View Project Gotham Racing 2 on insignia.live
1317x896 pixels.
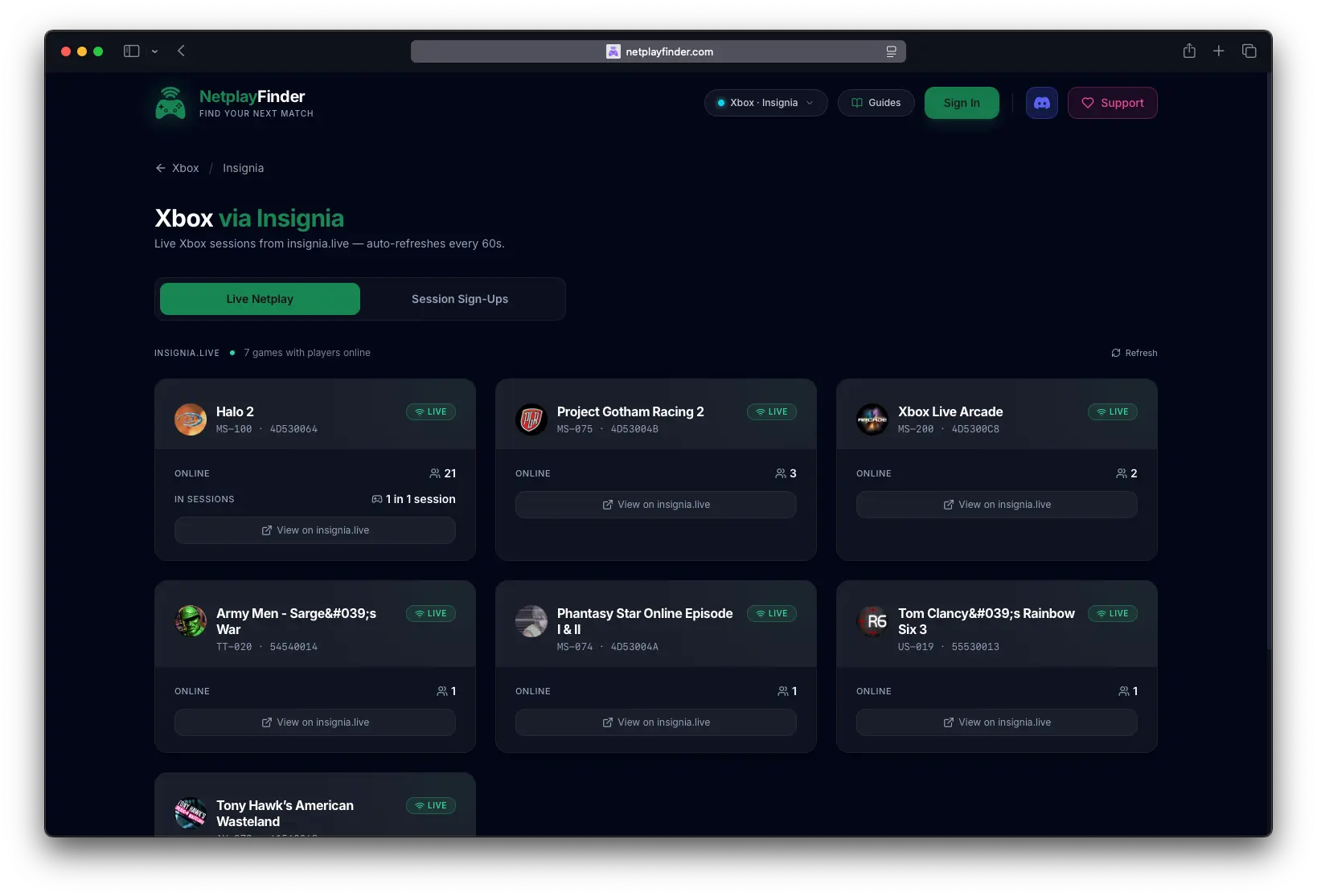click(656, 505)
